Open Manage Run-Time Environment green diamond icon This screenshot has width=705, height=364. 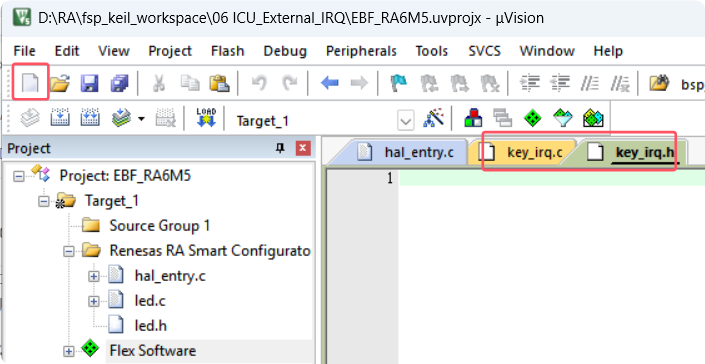[532, 118]
